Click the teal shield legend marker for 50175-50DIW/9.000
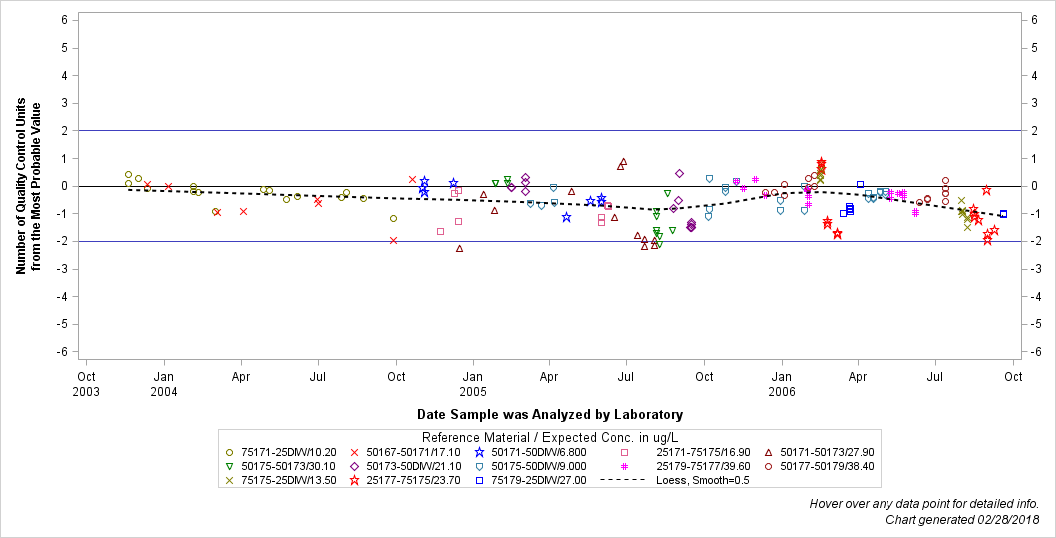Screen dimensions: 1056x538 (480, 466)
